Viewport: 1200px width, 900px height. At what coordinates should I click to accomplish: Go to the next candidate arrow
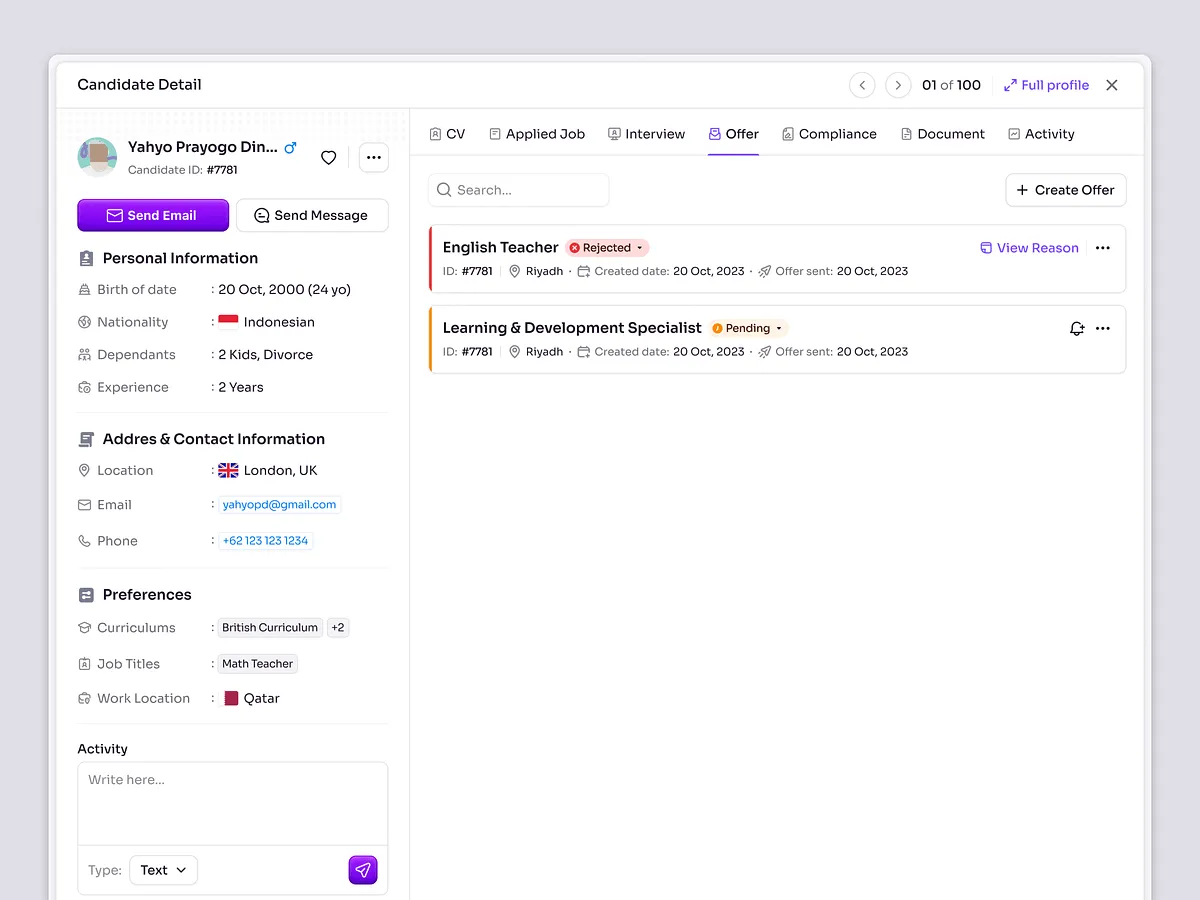point(898,85)
